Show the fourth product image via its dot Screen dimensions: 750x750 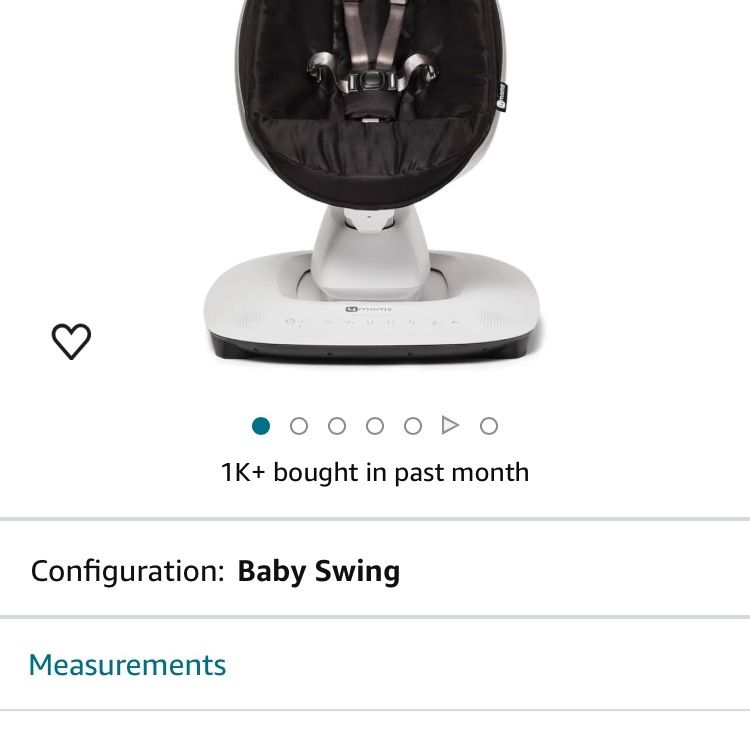(x=375, y=426)
